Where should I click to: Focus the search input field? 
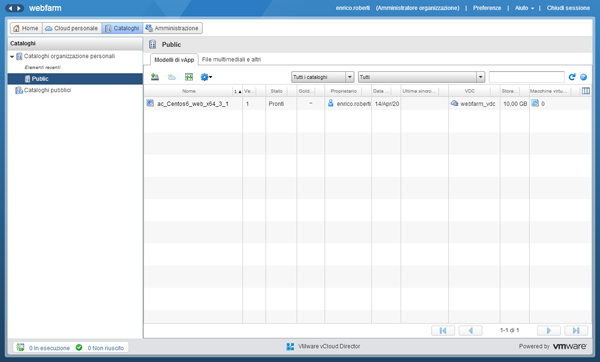[x=527, y=77]
